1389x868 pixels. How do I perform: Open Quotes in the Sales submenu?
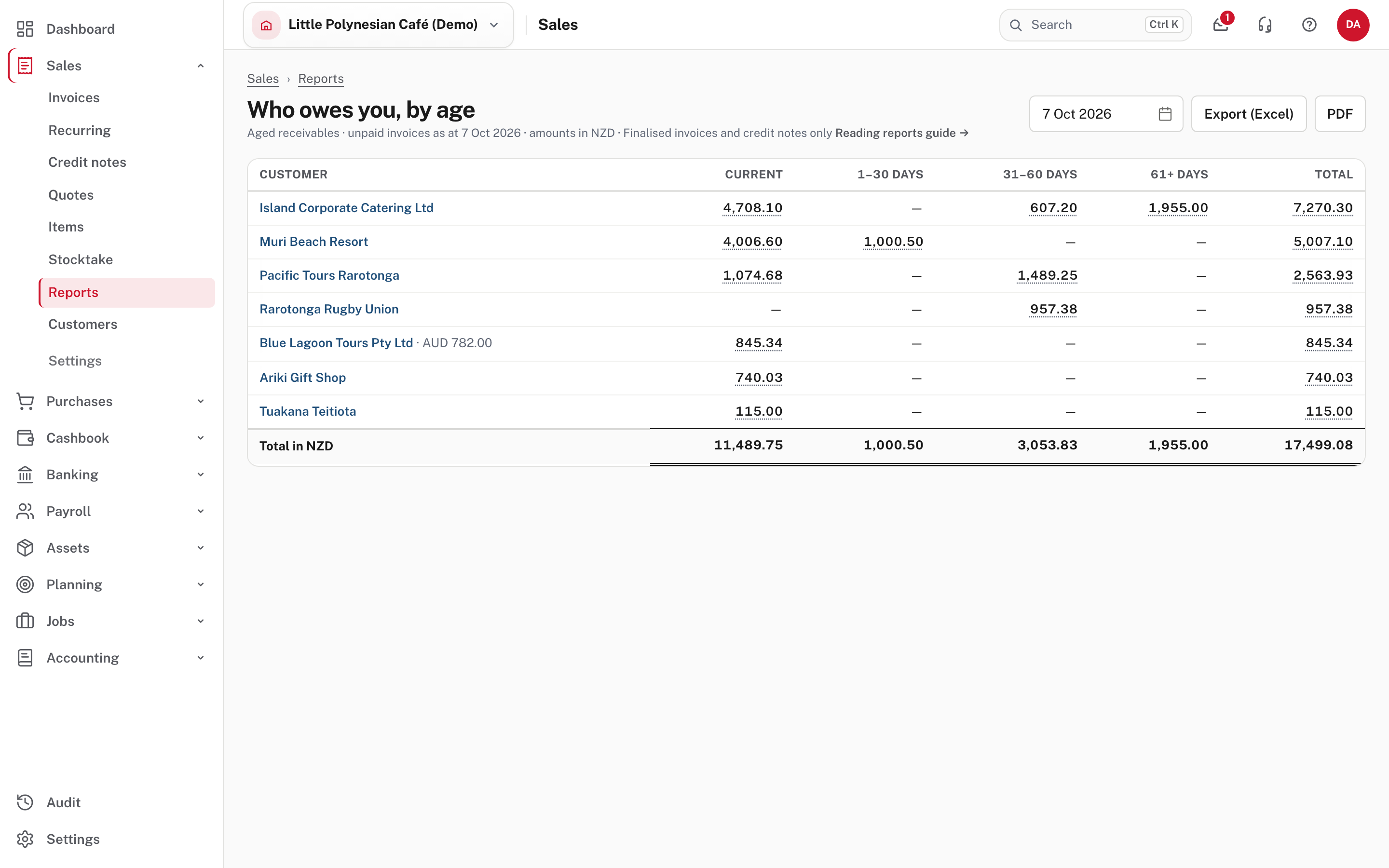(70, 195)
